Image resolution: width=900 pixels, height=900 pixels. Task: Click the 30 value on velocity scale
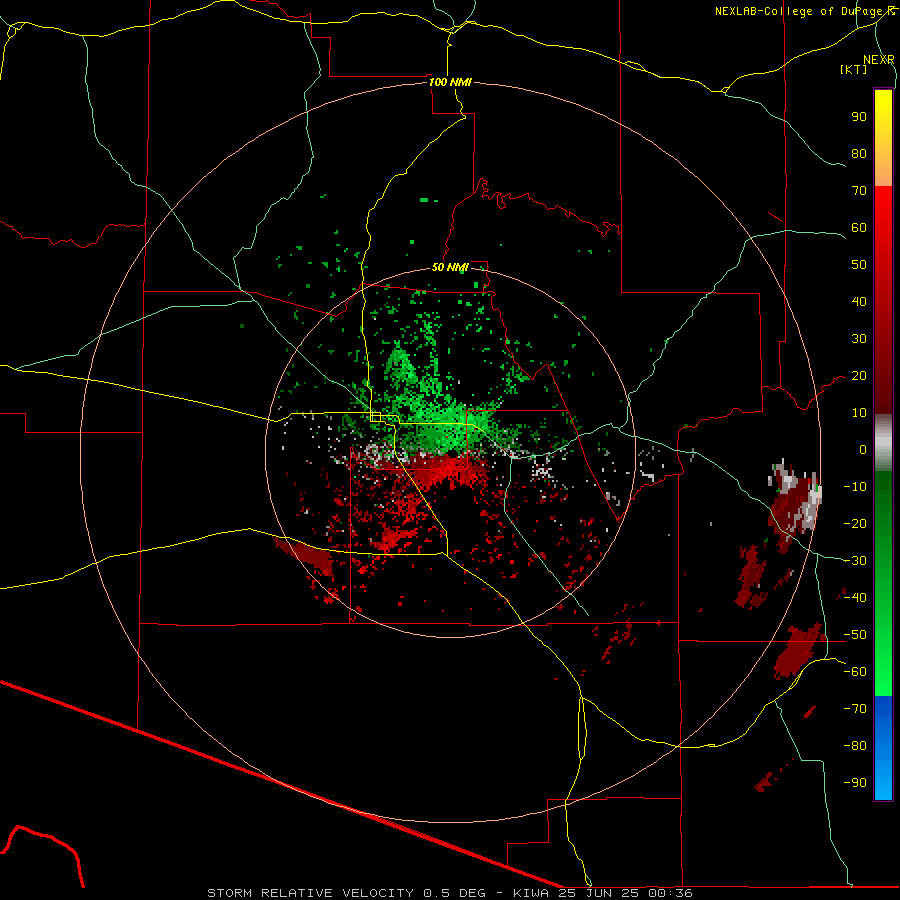859,339
